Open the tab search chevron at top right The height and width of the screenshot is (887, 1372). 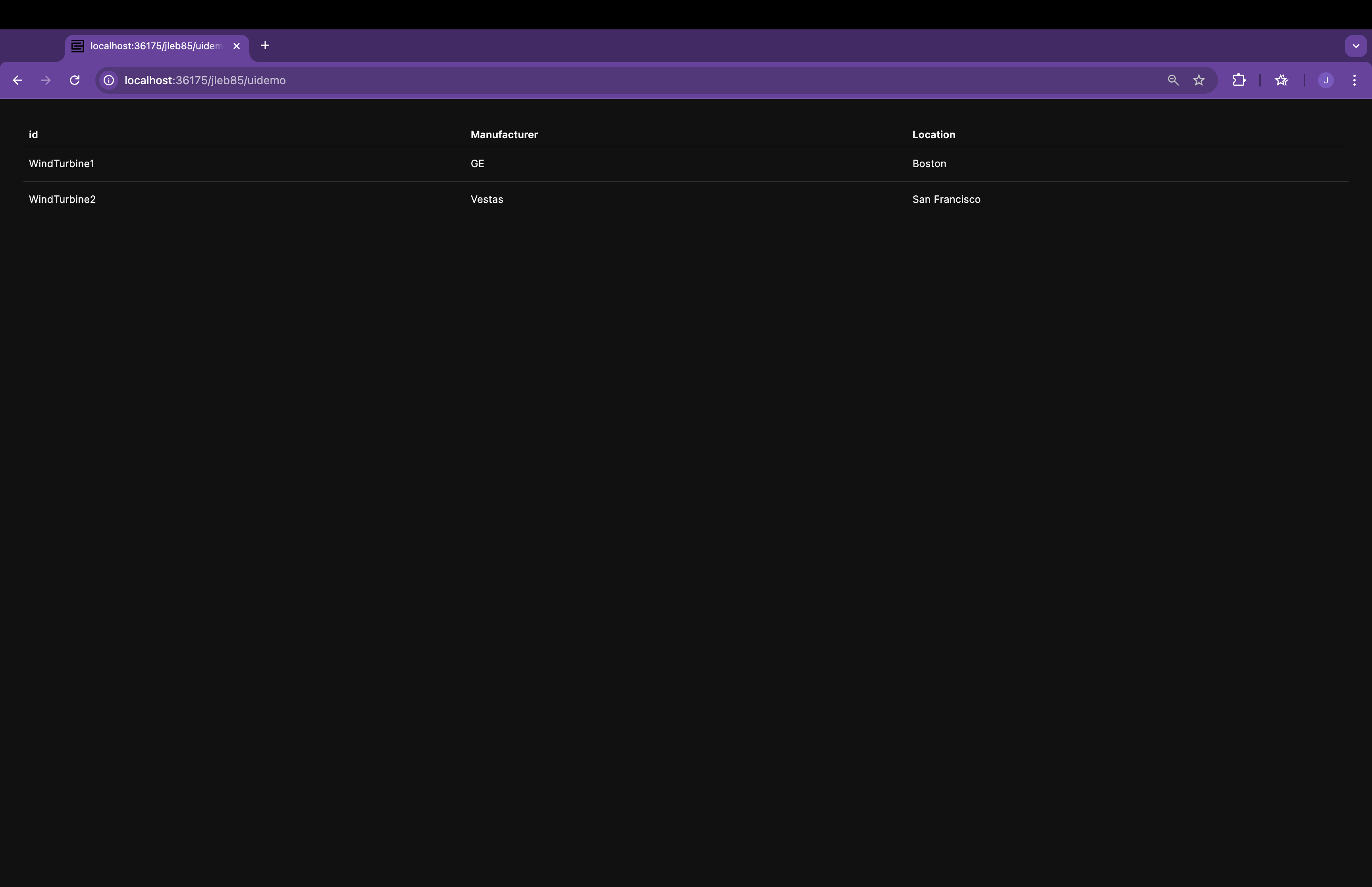tap(1356, 46)
